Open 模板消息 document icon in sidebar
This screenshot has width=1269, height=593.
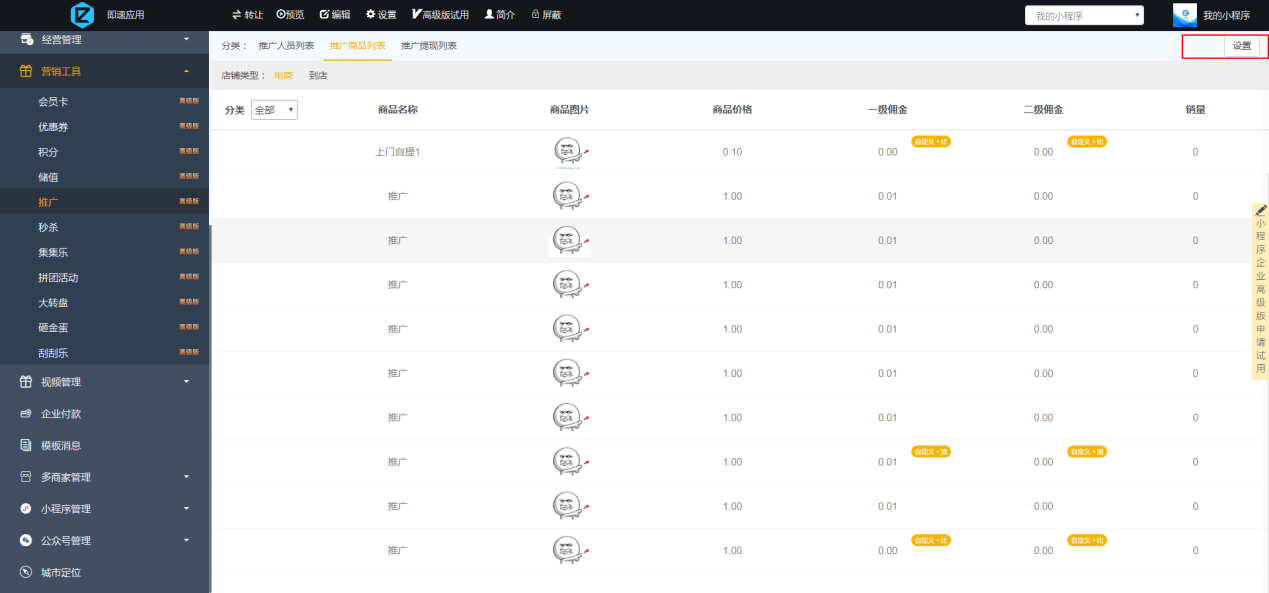[27, 445]
